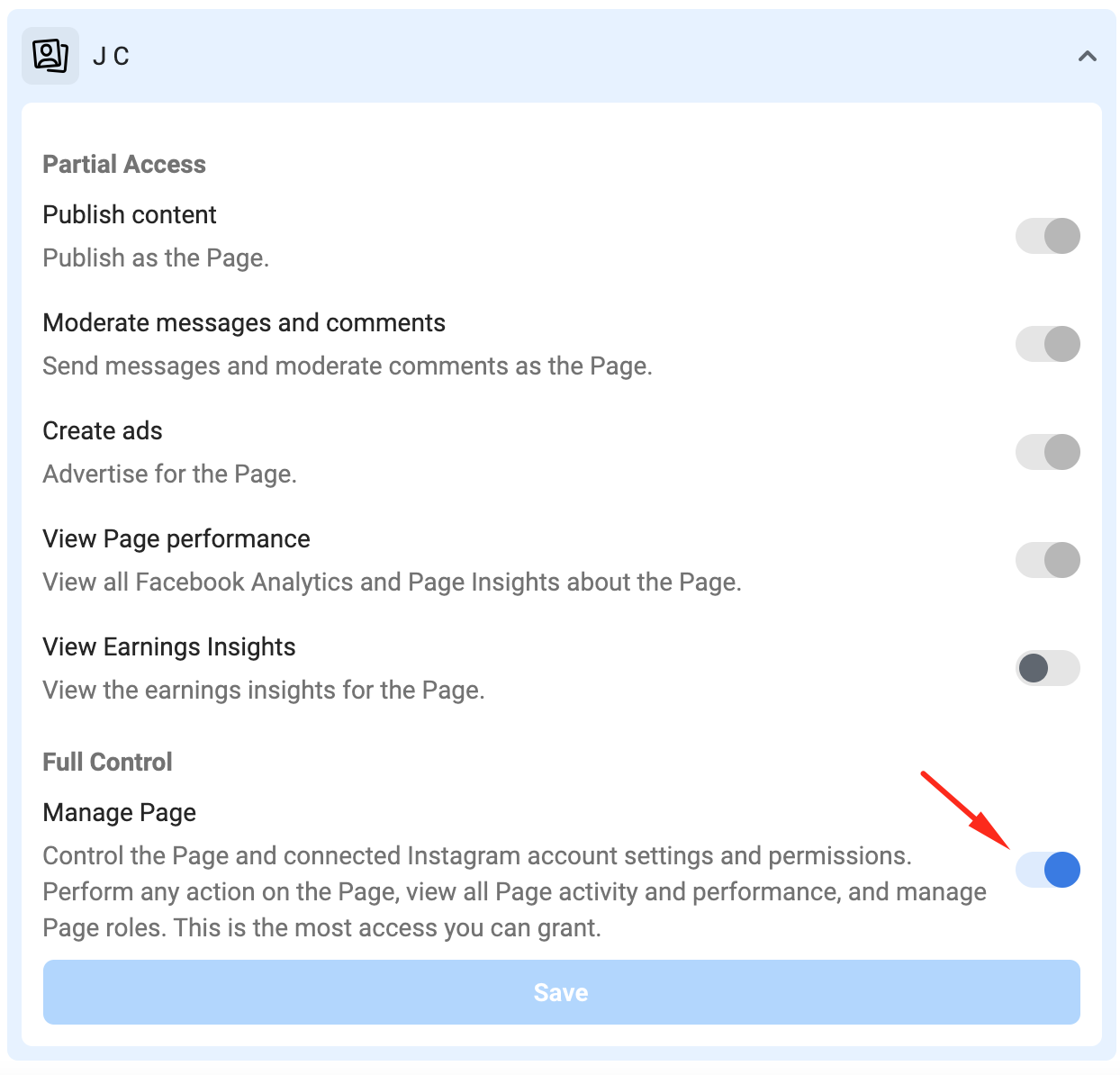Disable the Manage Page full control switch

1047,870
